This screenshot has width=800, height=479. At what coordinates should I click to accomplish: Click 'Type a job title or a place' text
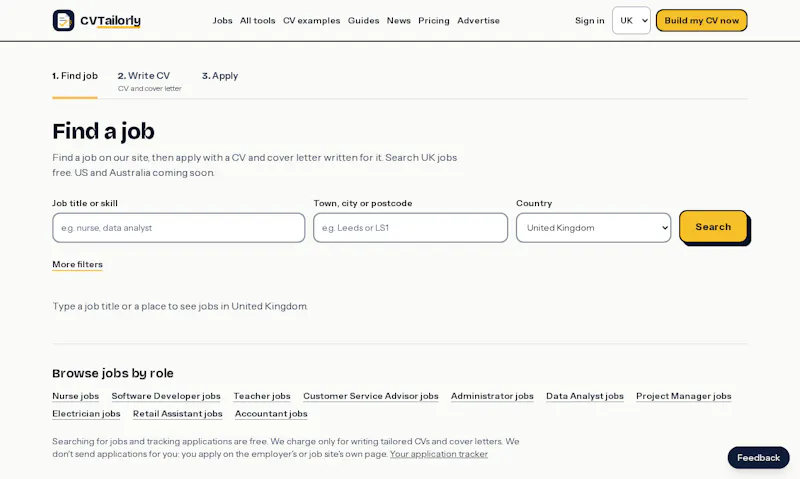click(180, 306)
